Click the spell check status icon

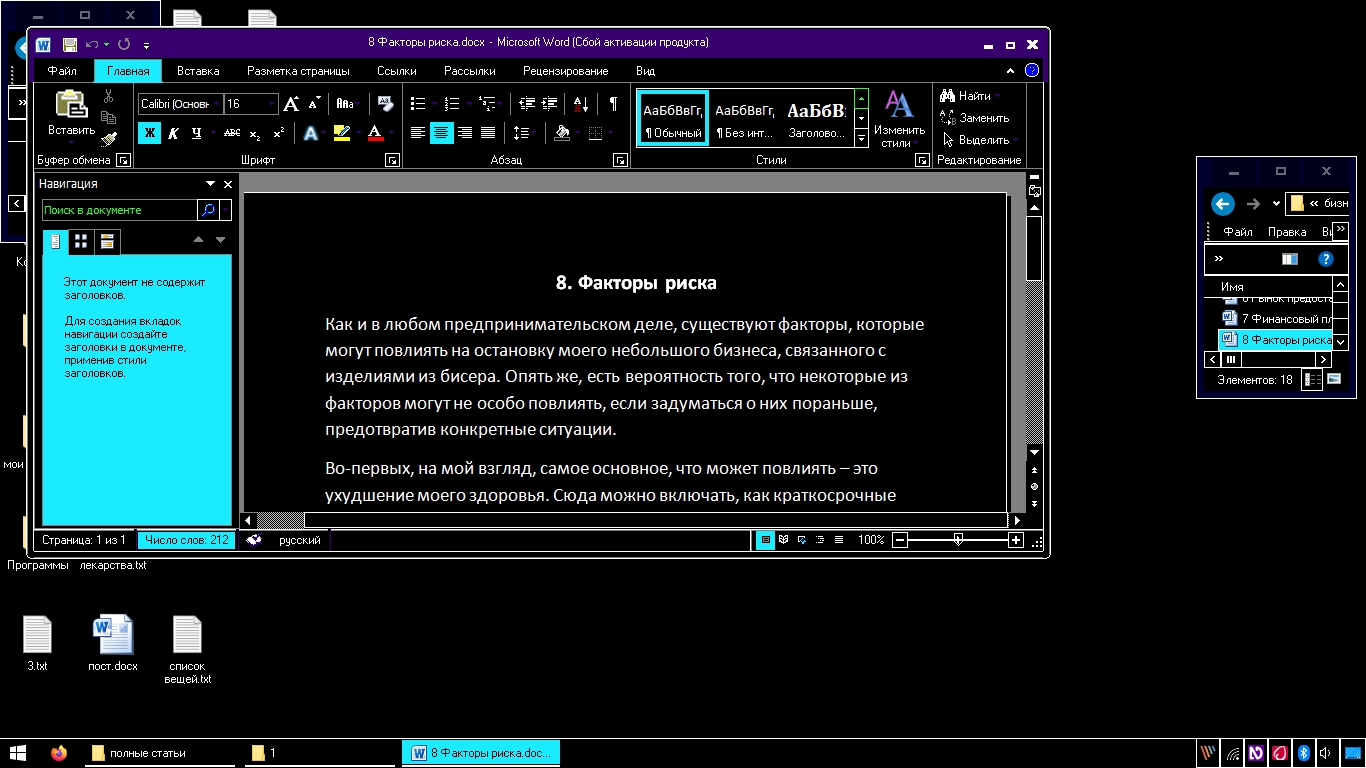point(254,540)
